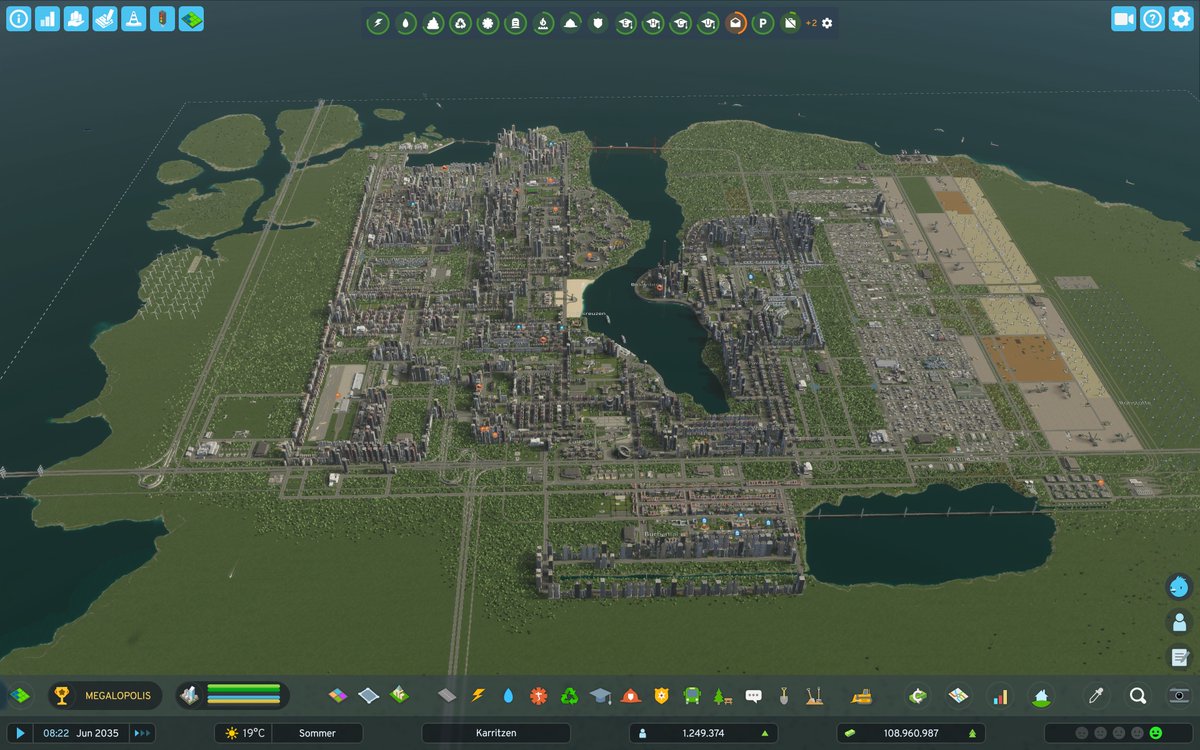This screenshot has height=750, width=1200.
Task: Open the Chirper bird feed
Action: 1180,587
